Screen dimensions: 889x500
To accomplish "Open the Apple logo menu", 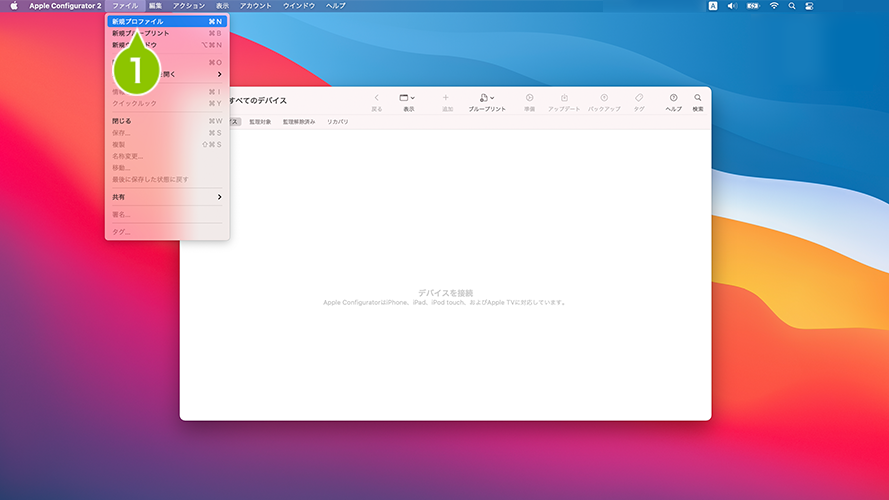I will 14,6.
